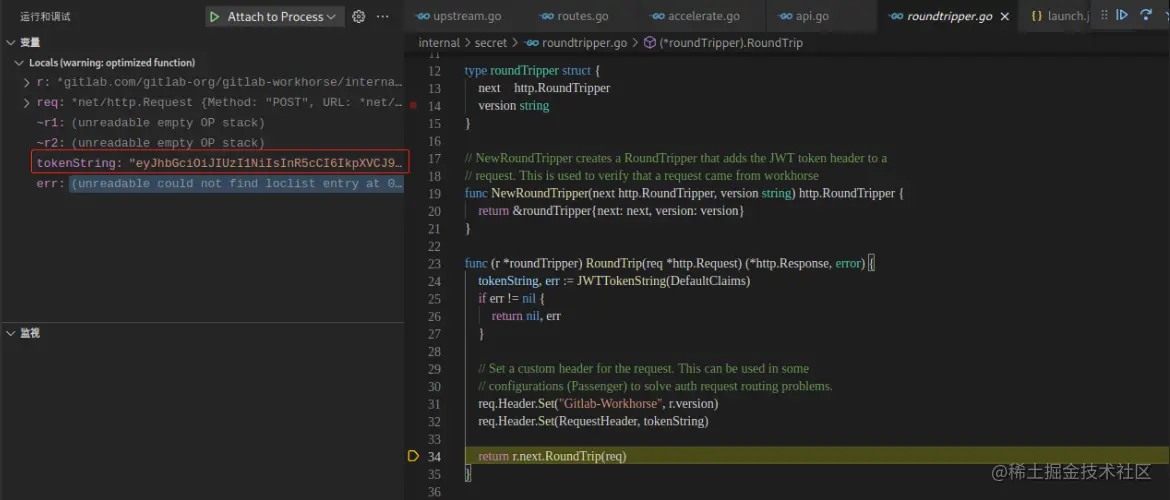
Task: Click "Gitlab-Workhorse" string on line 31
Action: [x=609, y=404]
